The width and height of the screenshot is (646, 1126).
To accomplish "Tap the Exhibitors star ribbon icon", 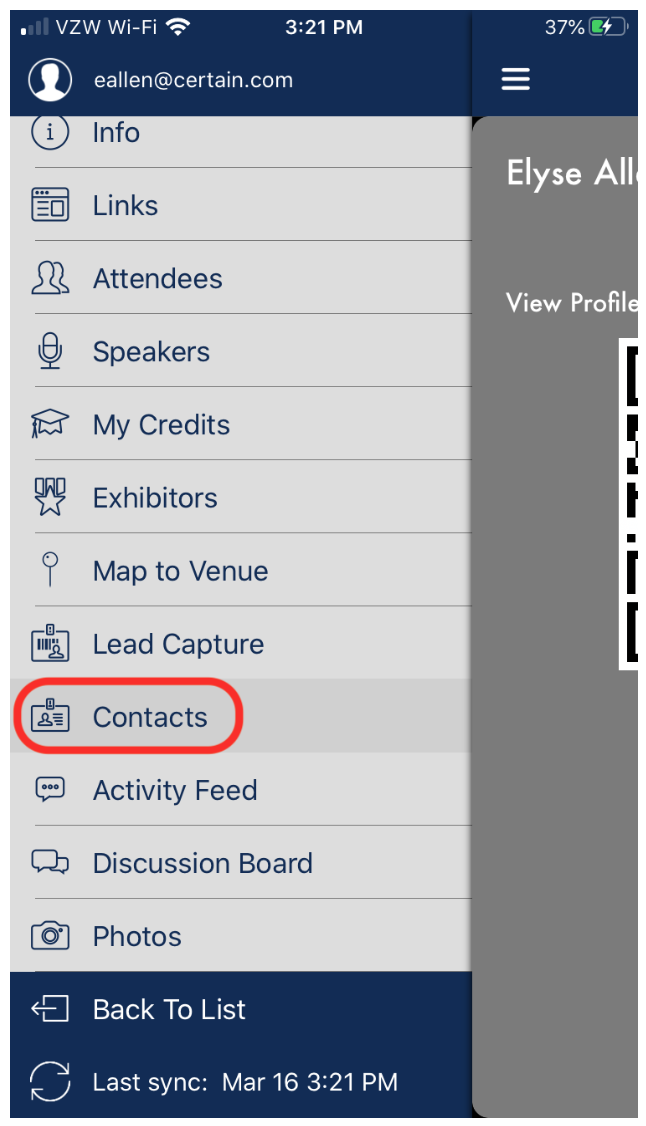I will (x=50, y=497).
